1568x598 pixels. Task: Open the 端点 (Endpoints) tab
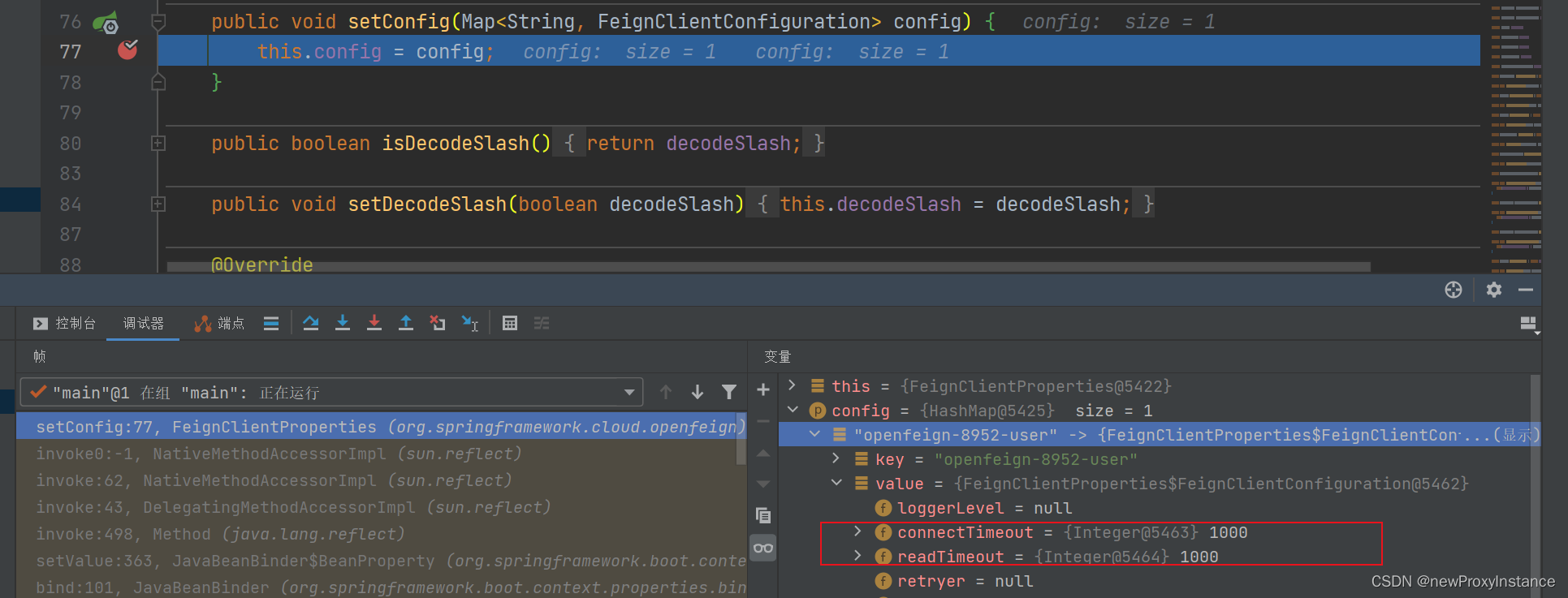(x=219, y=323)
